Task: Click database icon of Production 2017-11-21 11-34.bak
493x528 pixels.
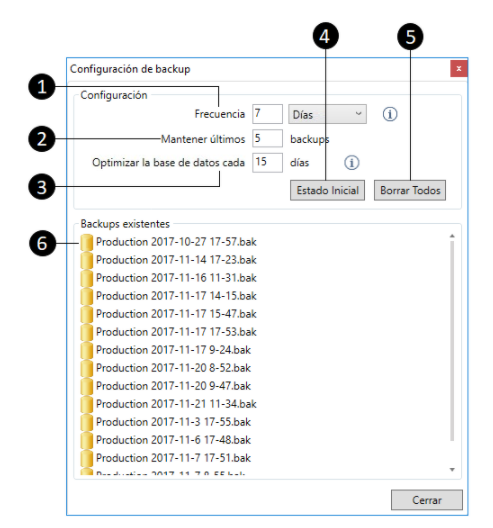Action: click(x=87, y=404)
